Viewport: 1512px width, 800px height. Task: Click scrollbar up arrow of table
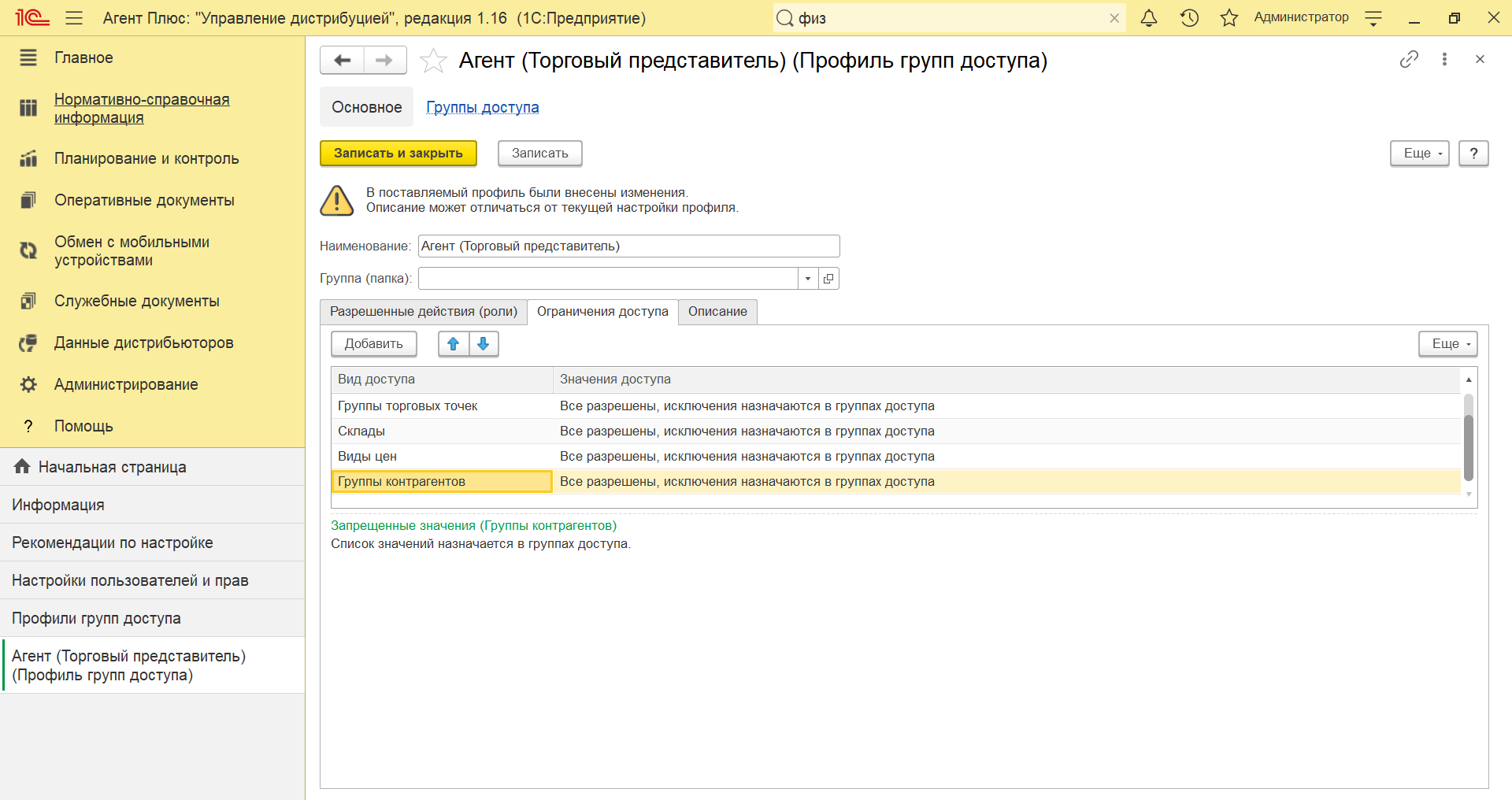[x=1469, y=380]
